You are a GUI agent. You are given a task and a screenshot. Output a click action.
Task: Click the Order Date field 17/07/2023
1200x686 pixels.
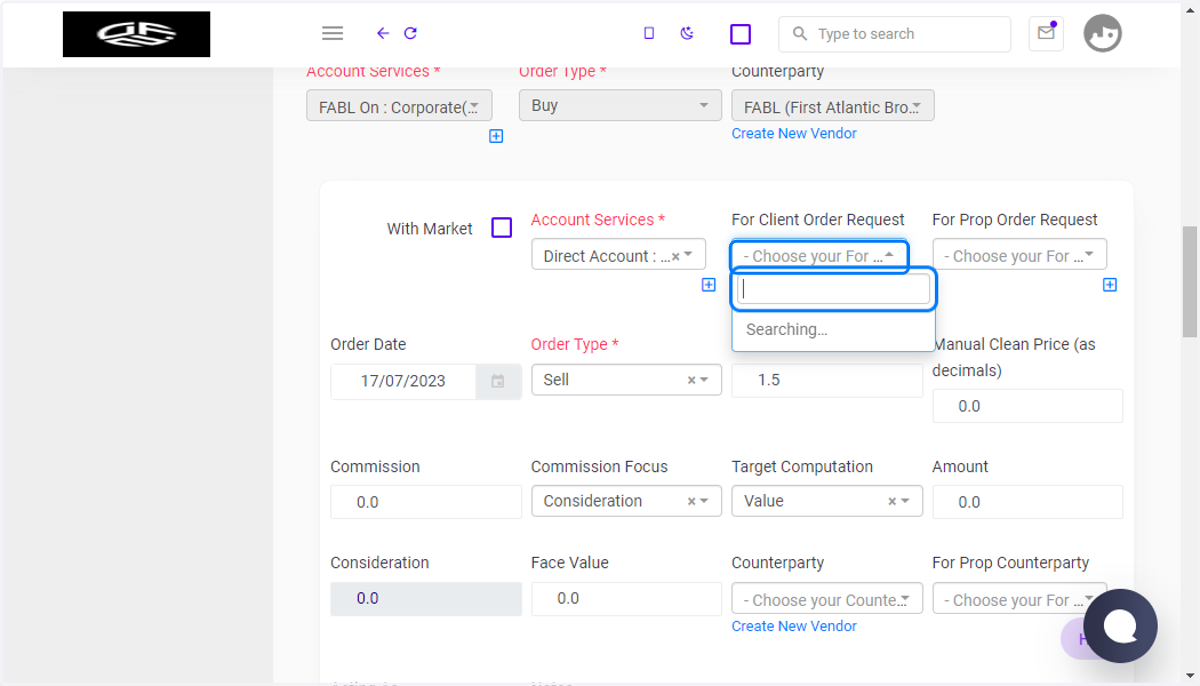[403, 381]
